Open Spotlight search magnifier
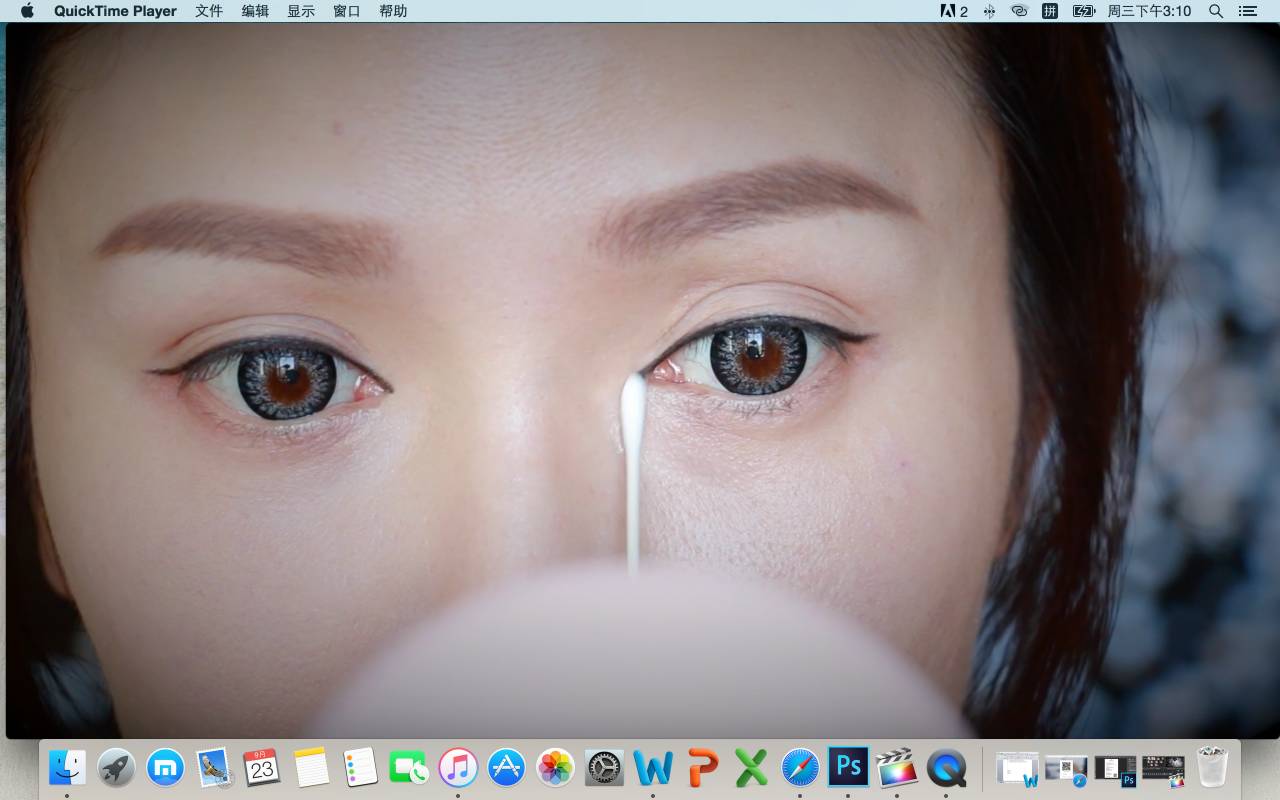This screenshot has width=1280, height=800. [1216, 11]
